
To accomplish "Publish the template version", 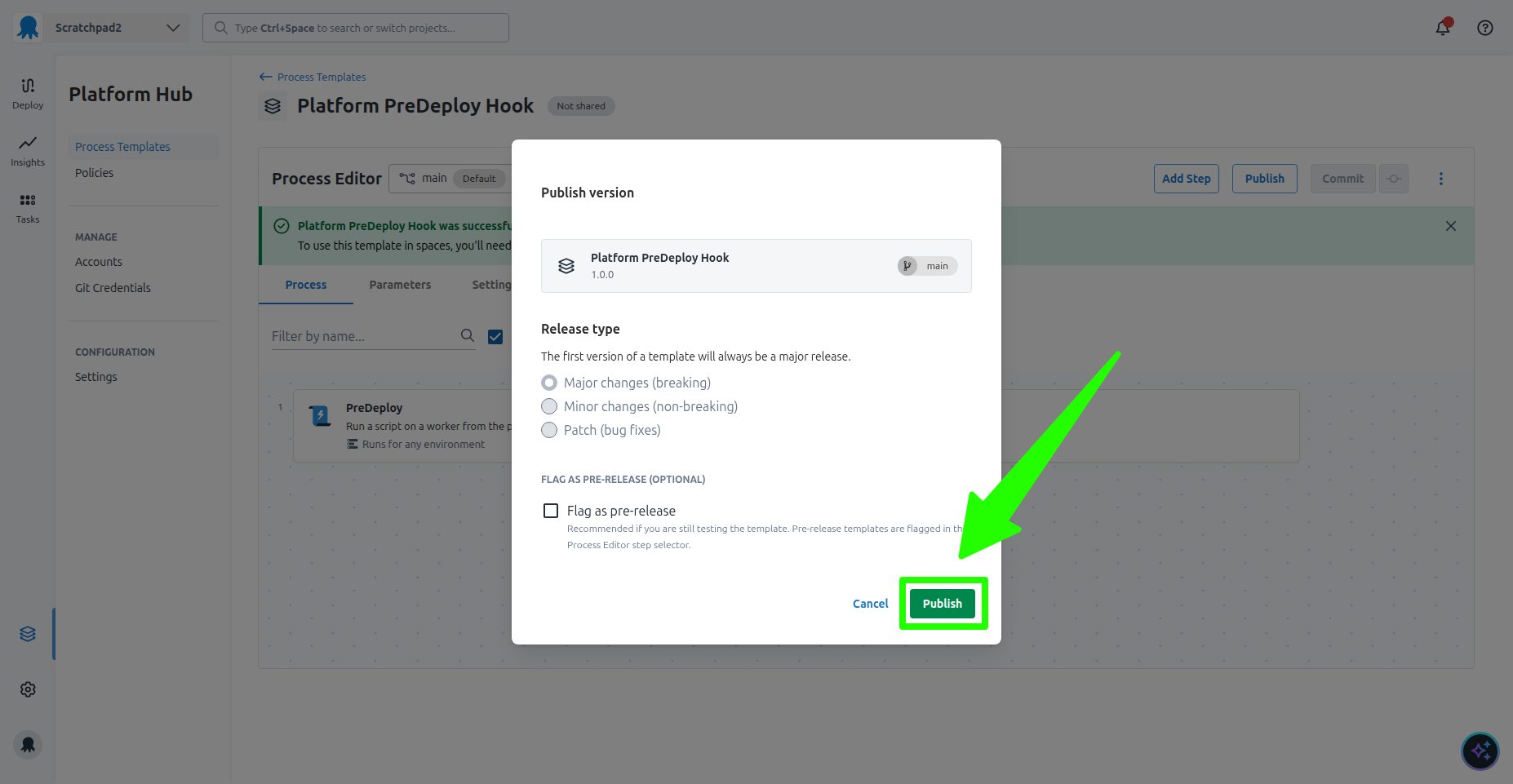I will click(x=943, y=603).
